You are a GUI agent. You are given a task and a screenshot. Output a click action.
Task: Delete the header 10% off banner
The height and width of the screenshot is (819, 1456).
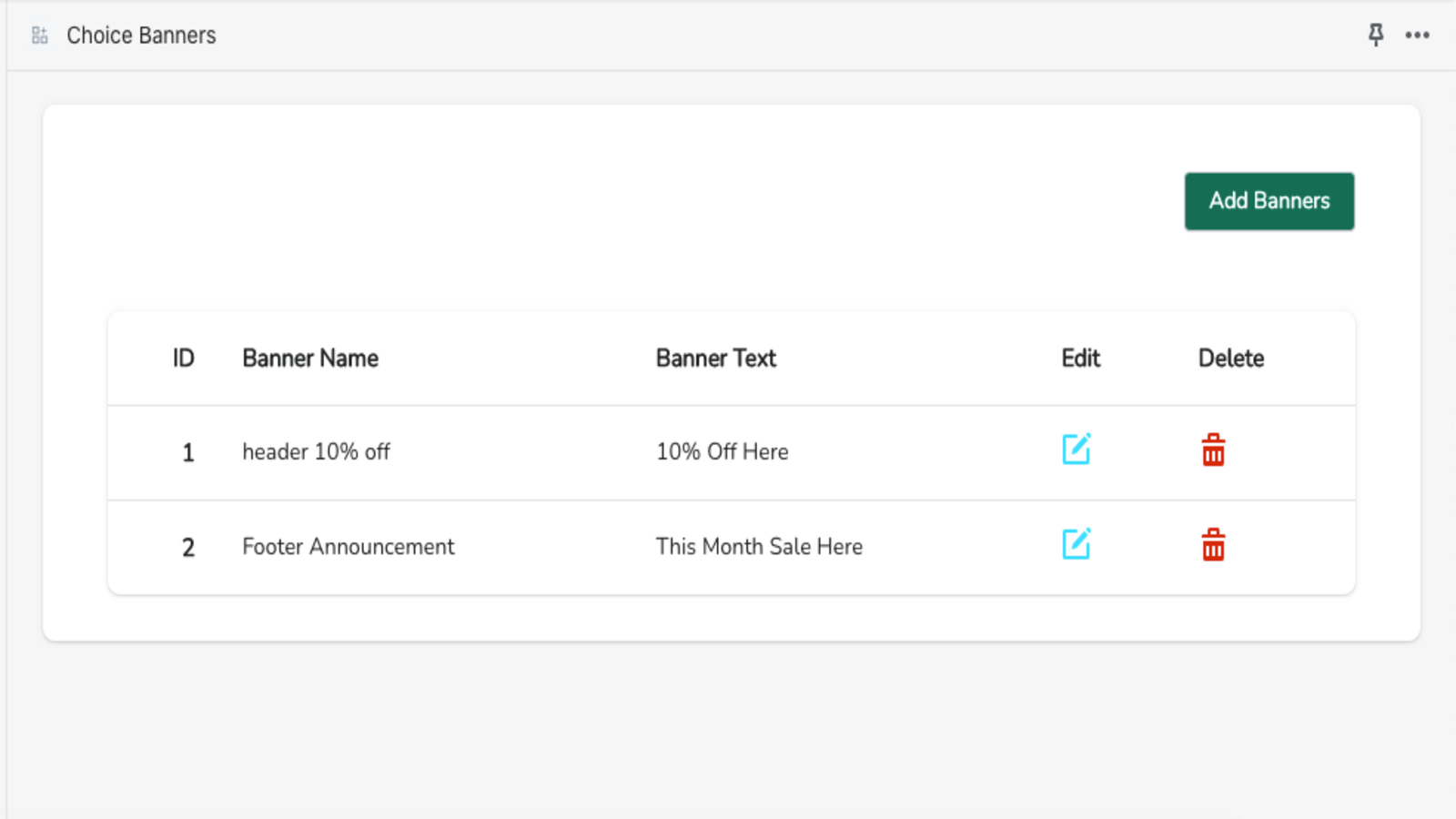point(1213,450)
